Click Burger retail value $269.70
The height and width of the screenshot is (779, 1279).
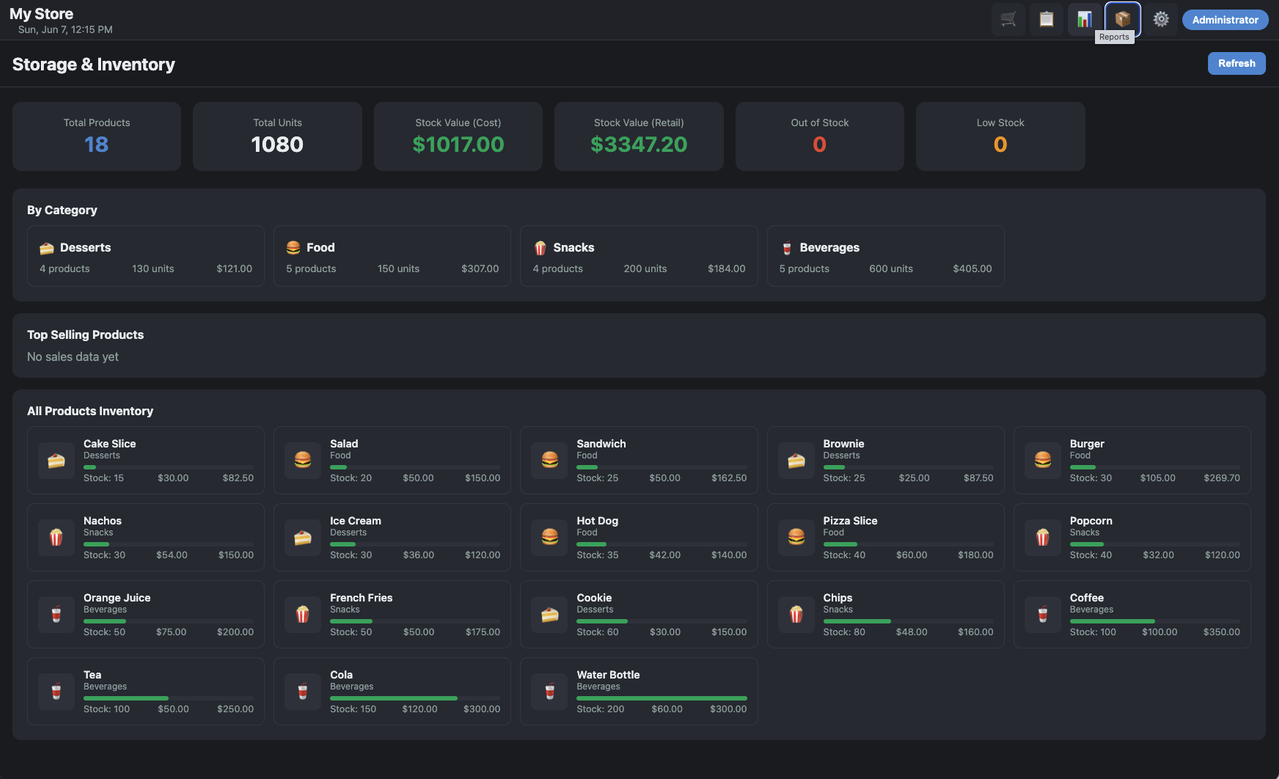pyautogui.click(x=1221, y=478)
